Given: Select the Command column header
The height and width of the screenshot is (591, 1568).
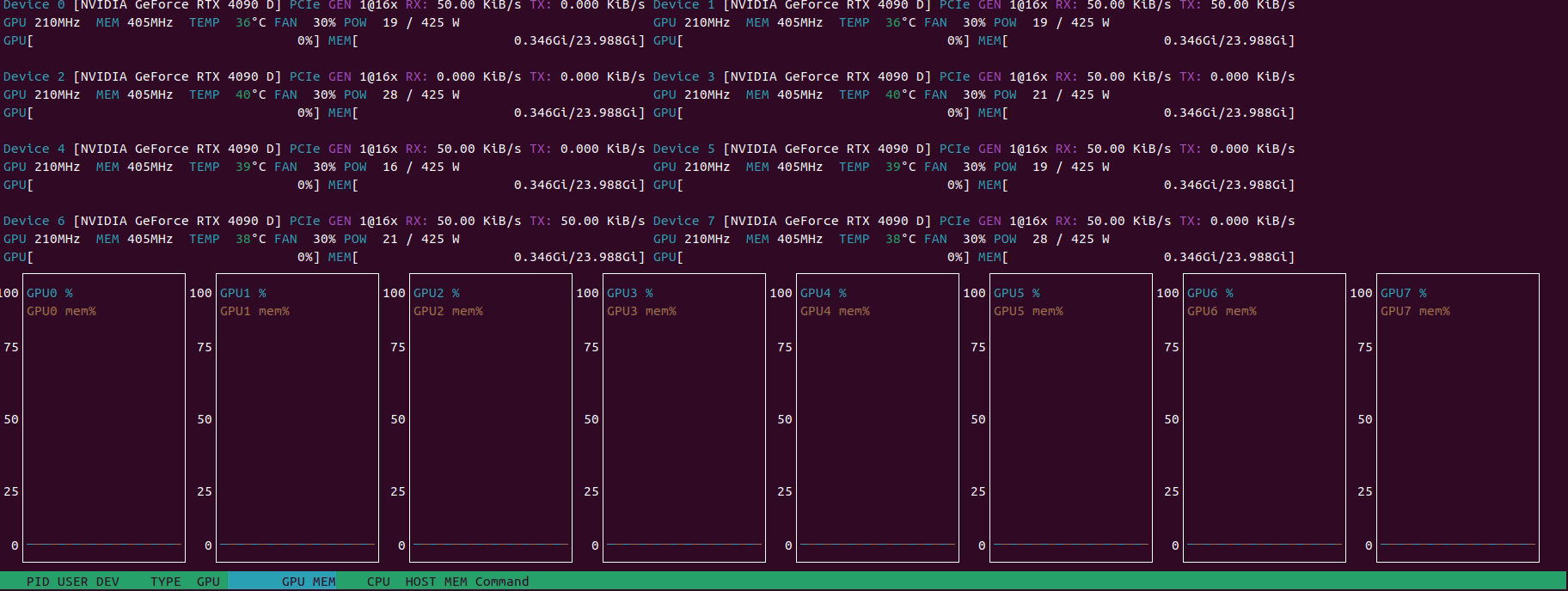Looking at the screenshot, I should pyautogui.click(x=502, y=582).
